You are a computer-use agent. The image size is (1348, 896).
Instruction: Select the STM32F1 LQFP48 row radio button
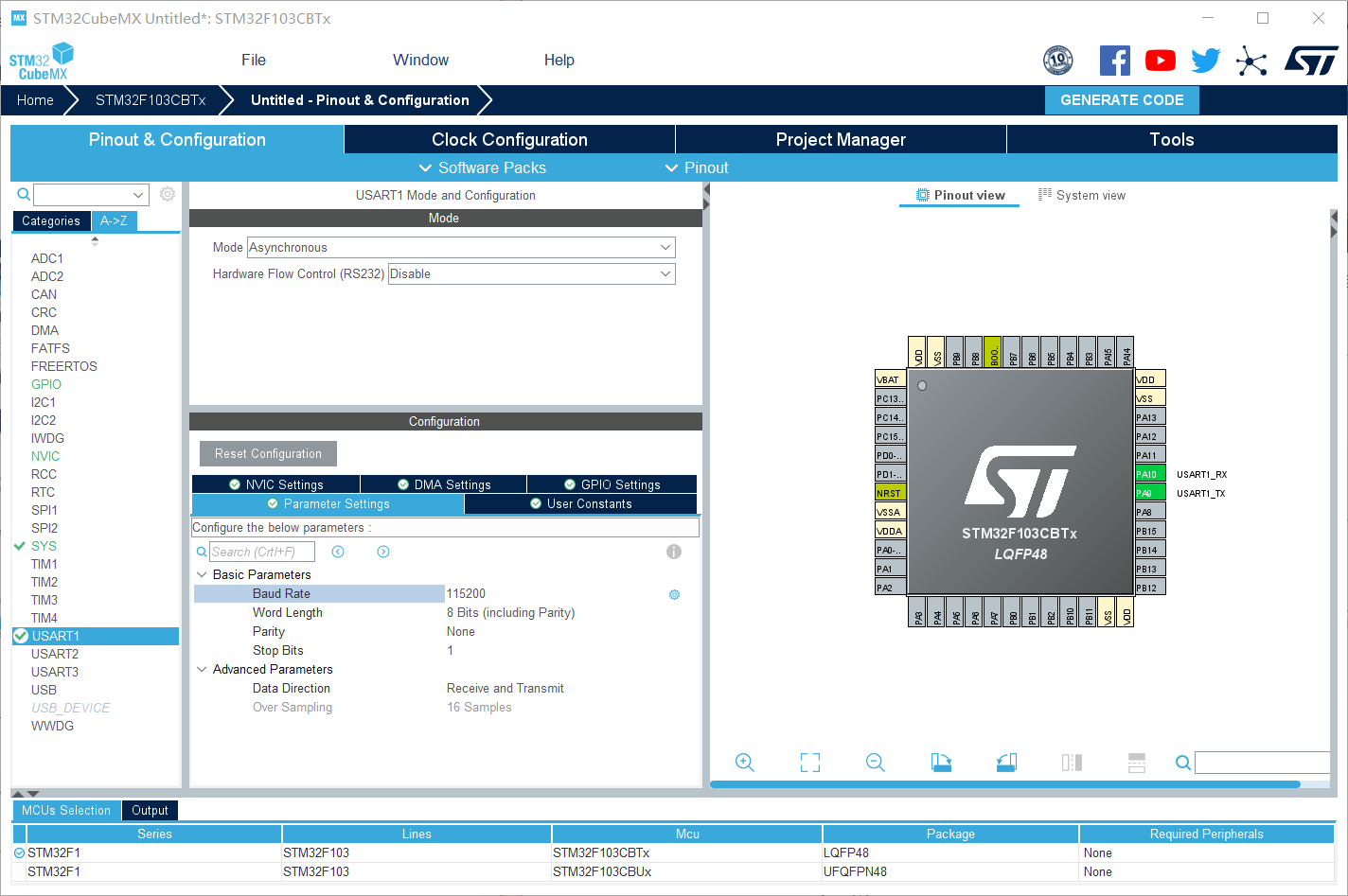pos(20,852)
